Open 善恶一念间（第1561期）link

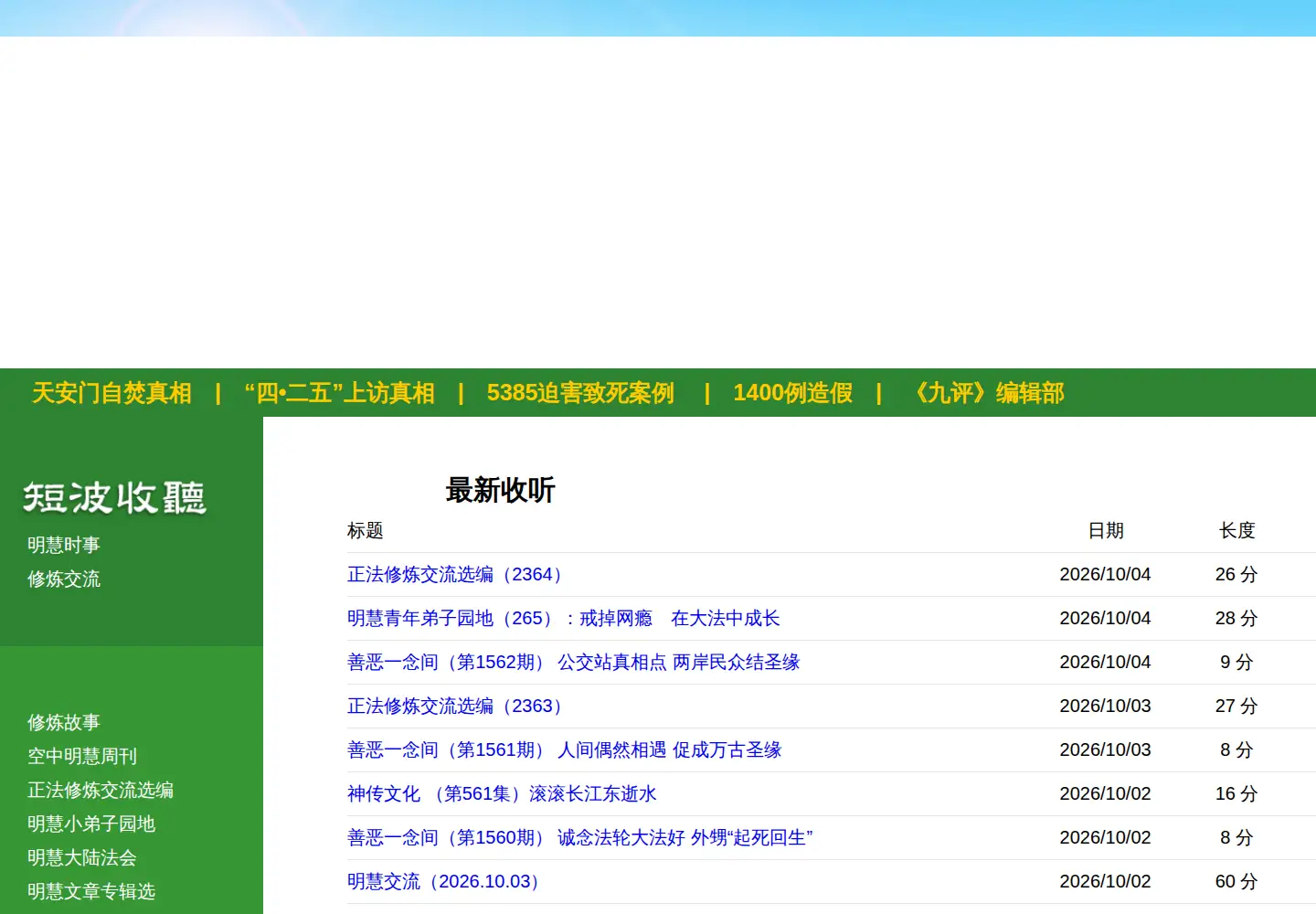click(564, 749)
